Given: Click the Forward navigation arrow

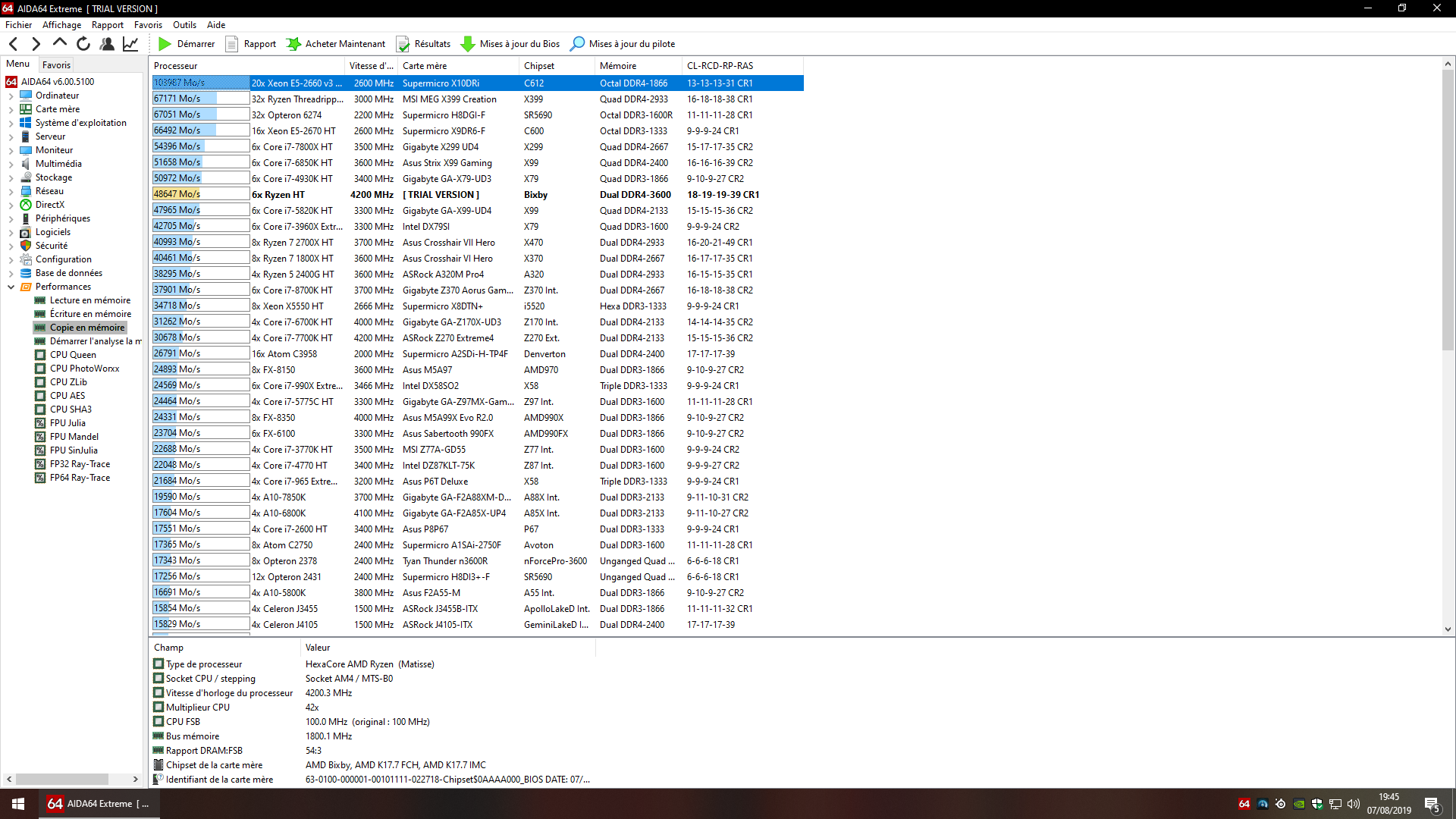Looking at the screenshot, I should (36, 44).
